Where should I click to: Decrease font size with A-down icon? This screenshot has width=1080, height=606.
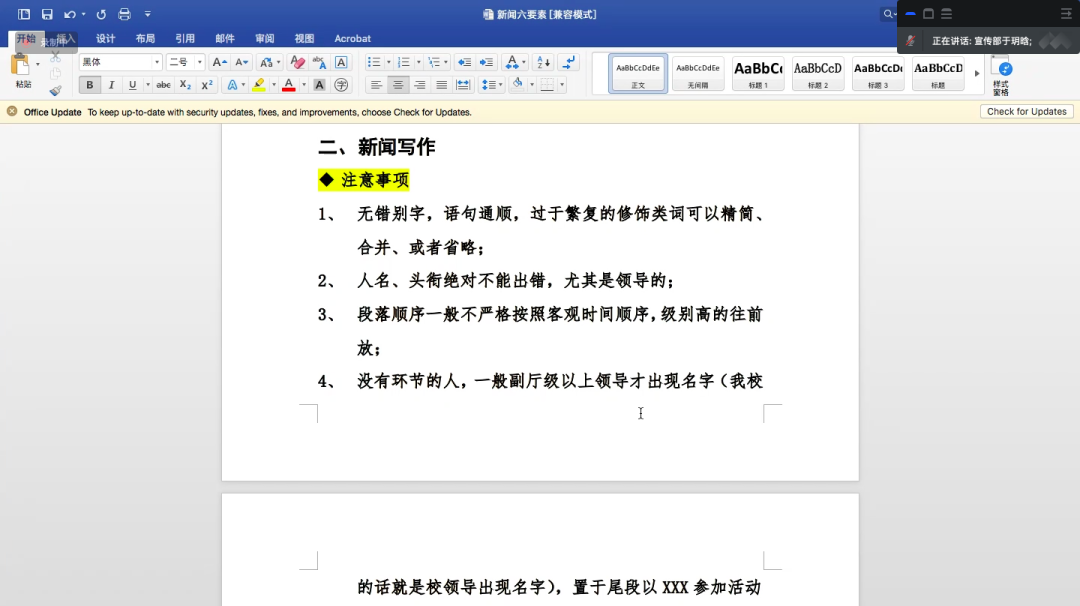[241, 62]
